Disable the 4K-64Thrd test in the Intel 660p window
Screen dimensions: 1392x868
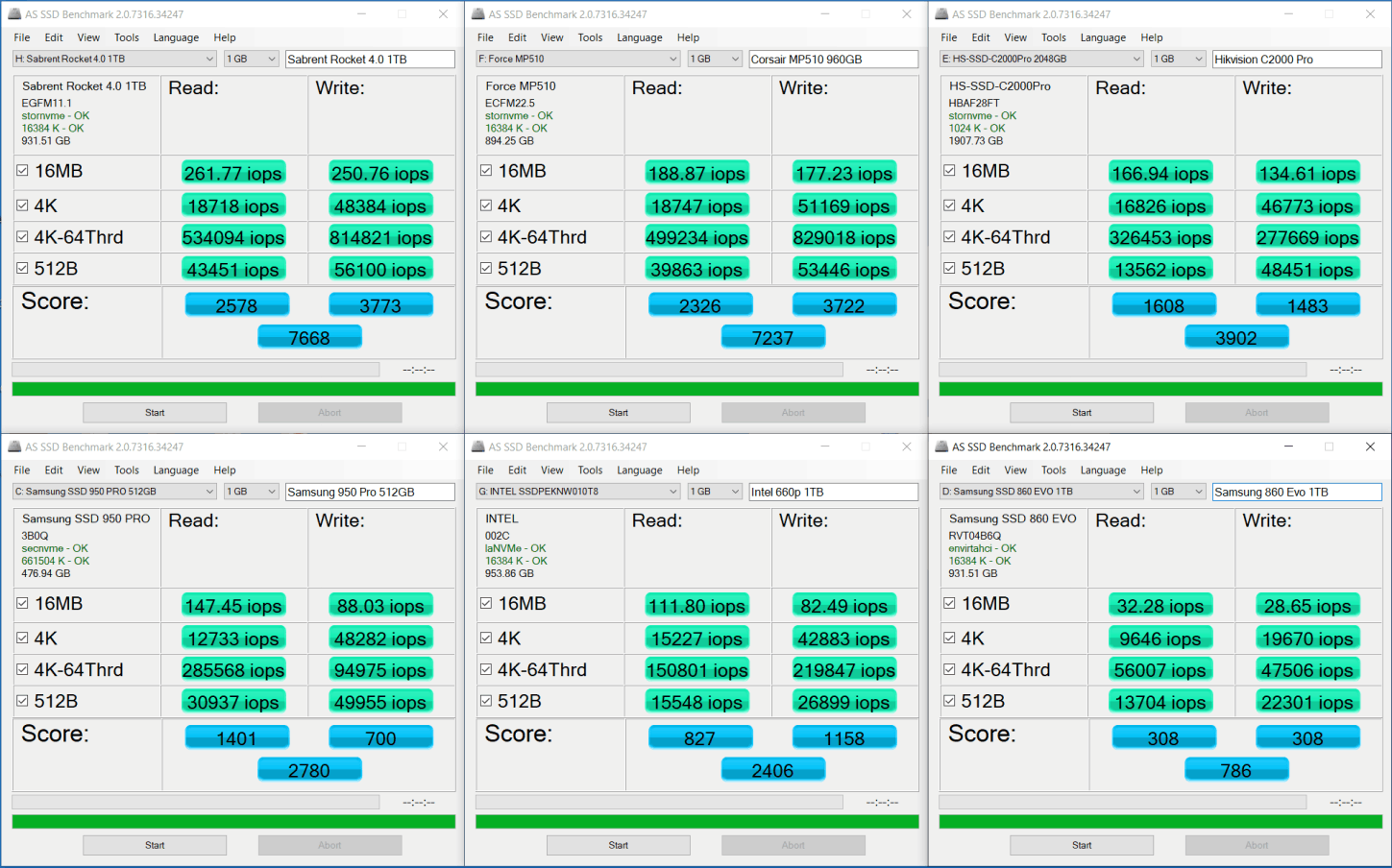(x=486, y=669)
